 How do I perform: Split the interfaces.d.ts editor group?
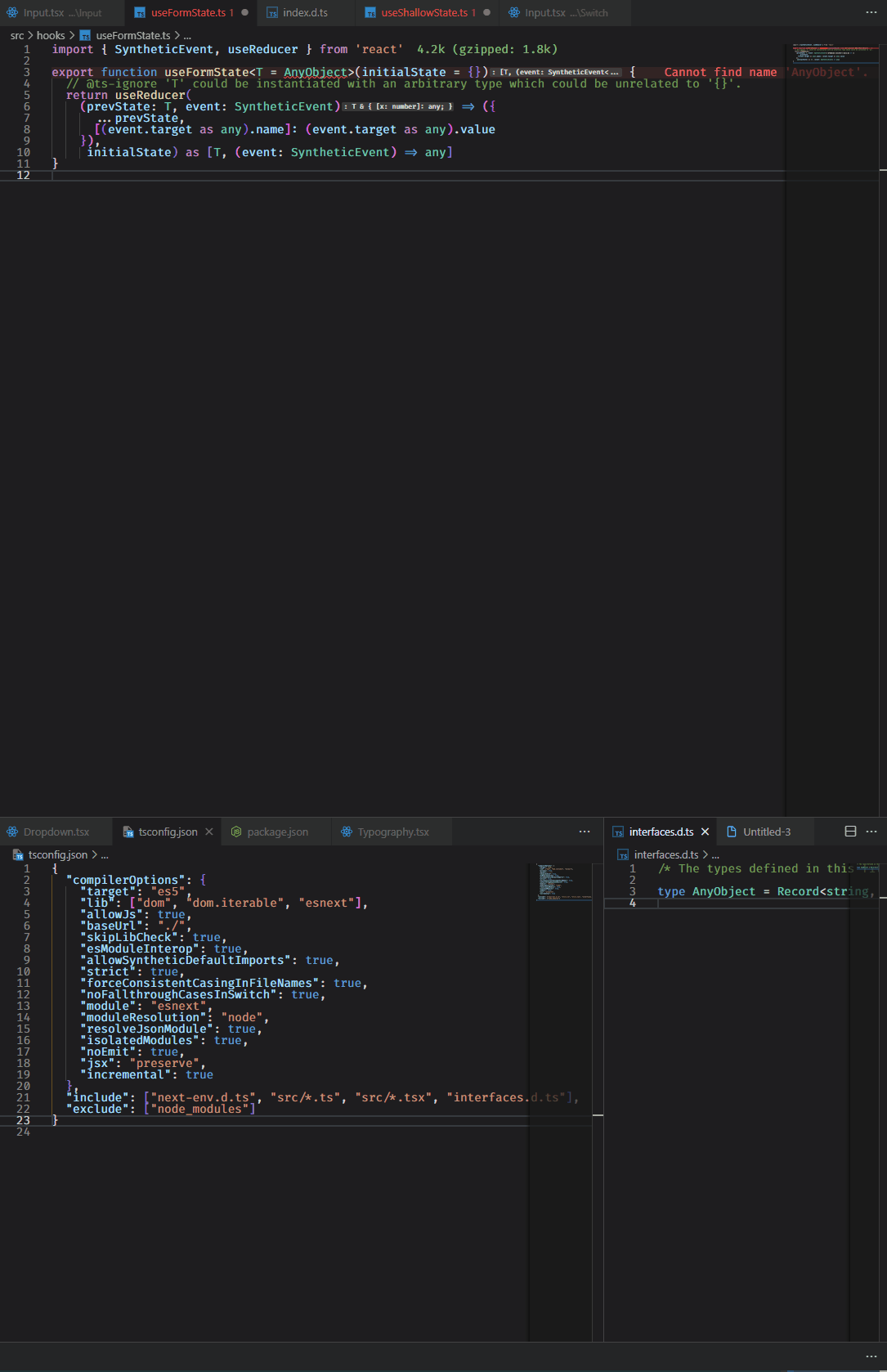(x=850, y=832)
